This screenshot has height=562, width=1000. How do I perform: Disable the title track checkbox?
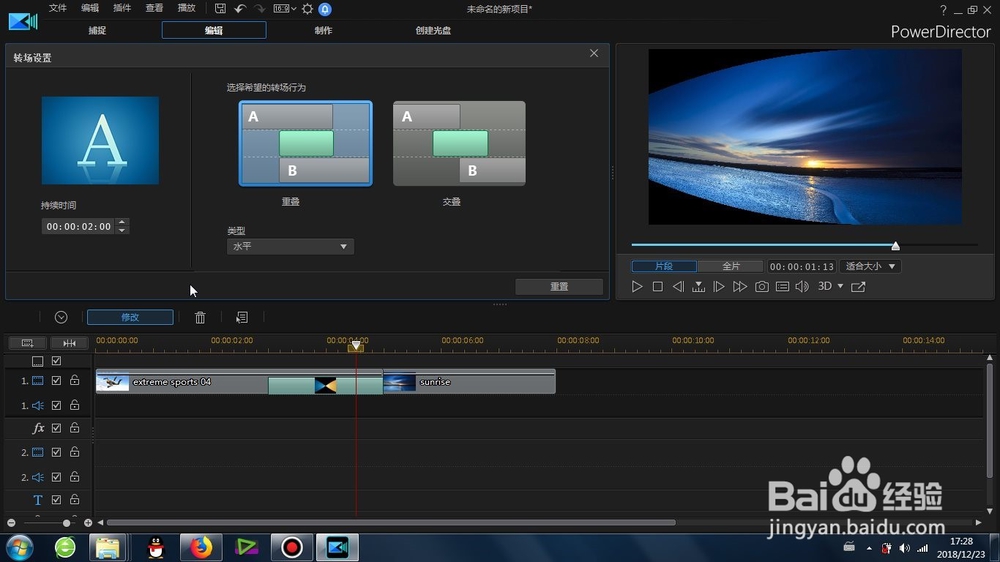[56, 499]
